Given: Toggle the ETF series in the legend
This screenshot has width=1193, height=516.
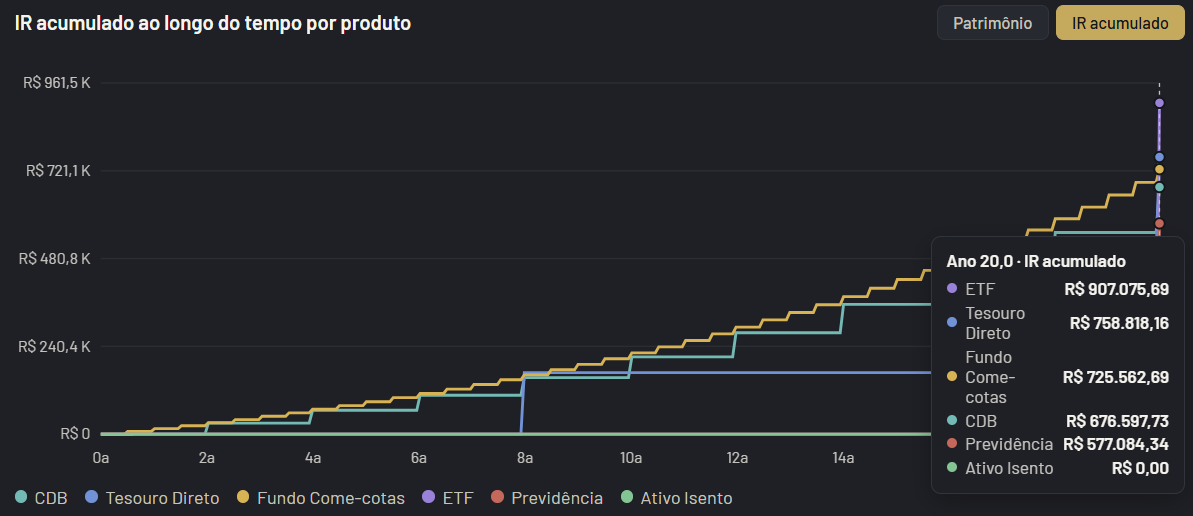Looking at the screenshot, I should click(448, 498).
